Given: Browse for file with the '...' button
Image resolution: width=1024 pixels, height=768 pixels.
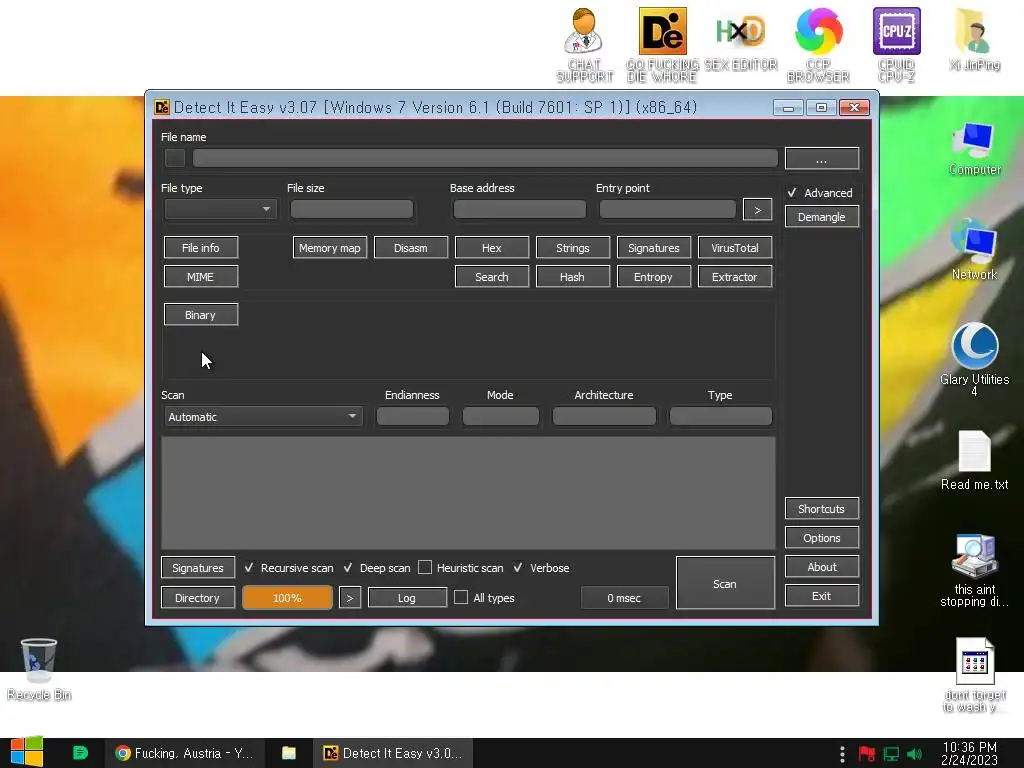Looking at the screenshot, I should point(822,158).
